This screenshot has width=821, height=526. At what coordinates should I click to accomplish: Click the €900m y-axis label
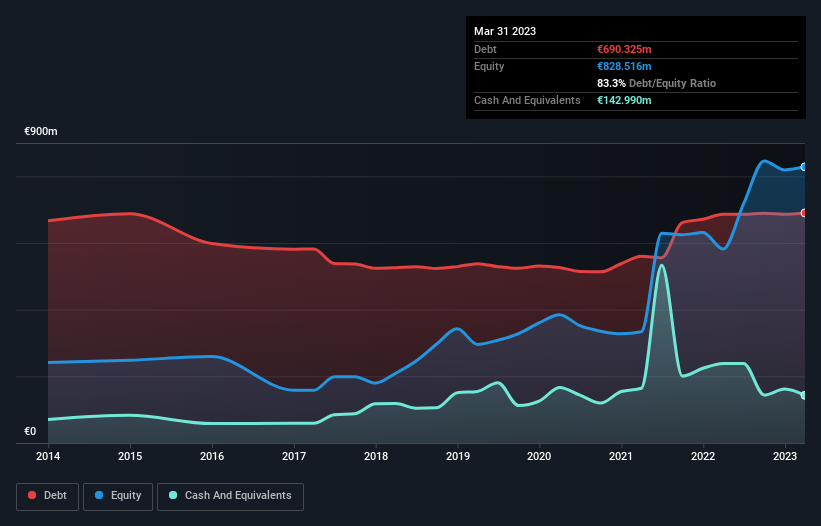tap(41, 131)
